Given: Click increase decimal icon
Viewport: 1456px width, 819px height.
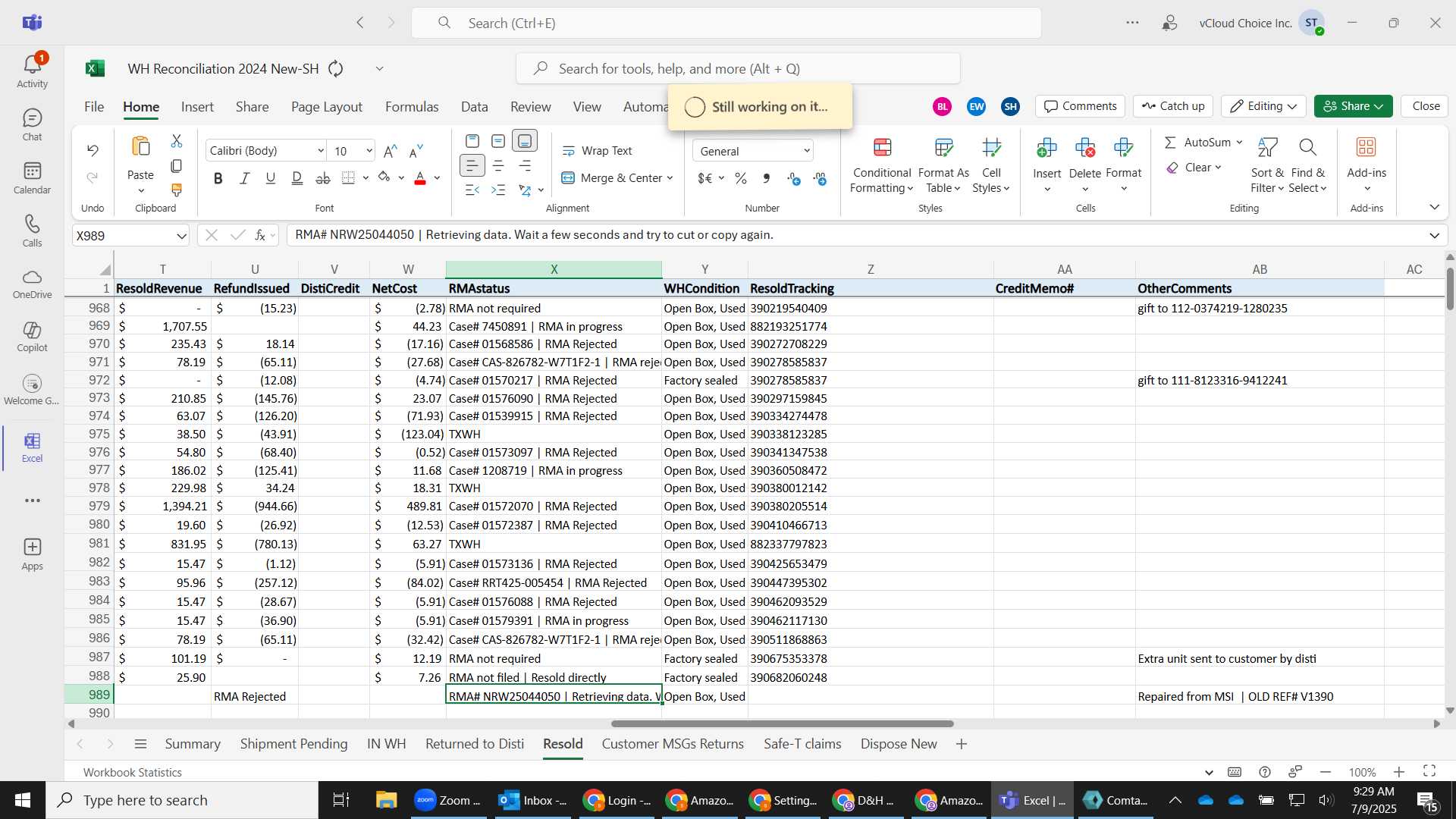Looking at the screenshot, I should pos(793,178).
